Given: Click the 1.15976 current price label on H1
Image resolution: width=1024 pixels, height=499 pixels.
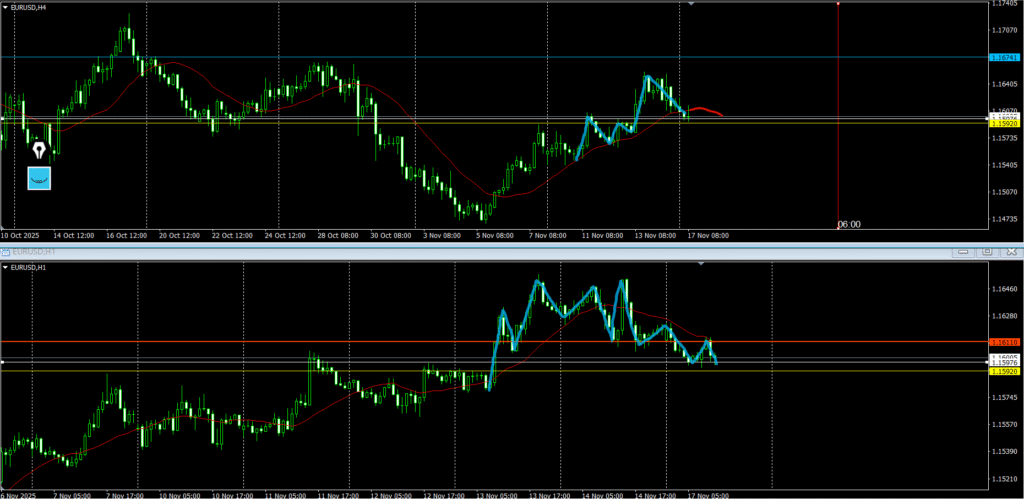Looking at the screenshot, I should tap(1002, 362).
